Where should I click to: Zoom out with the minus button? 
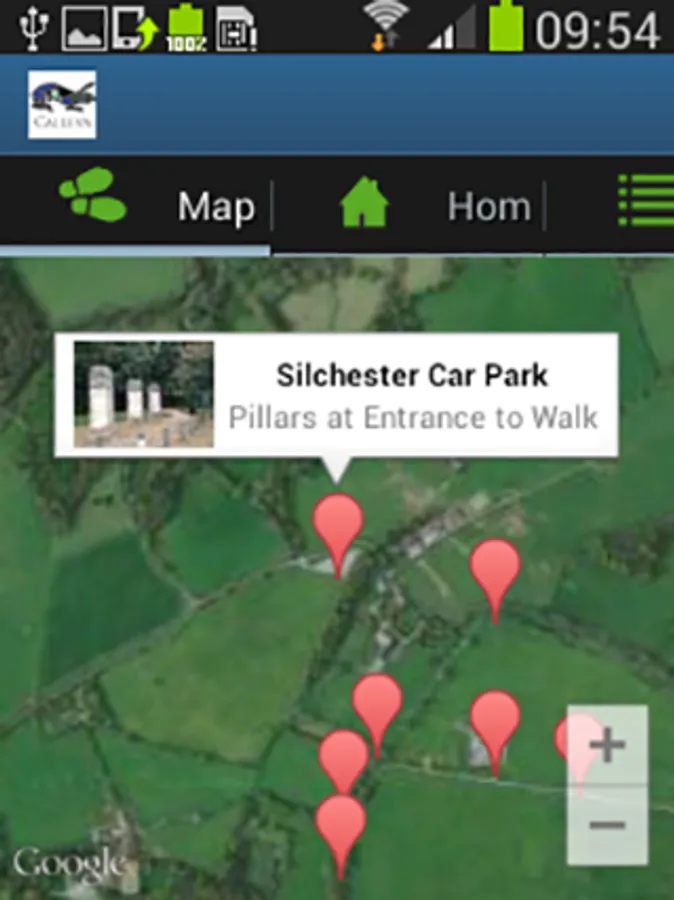(x=607, y=825)
